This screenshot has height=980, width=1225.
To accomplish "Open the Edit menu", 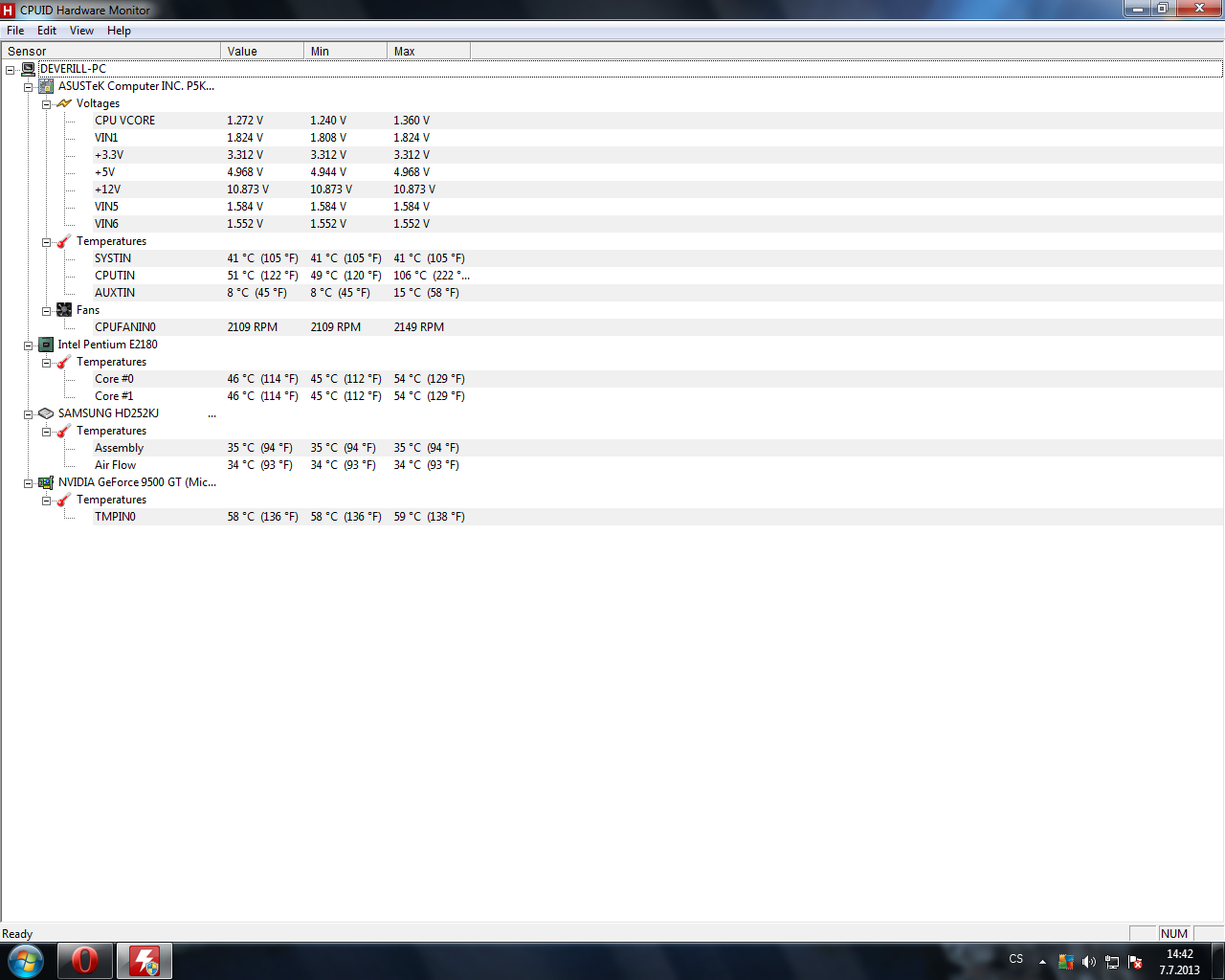I will click(47, 31).
